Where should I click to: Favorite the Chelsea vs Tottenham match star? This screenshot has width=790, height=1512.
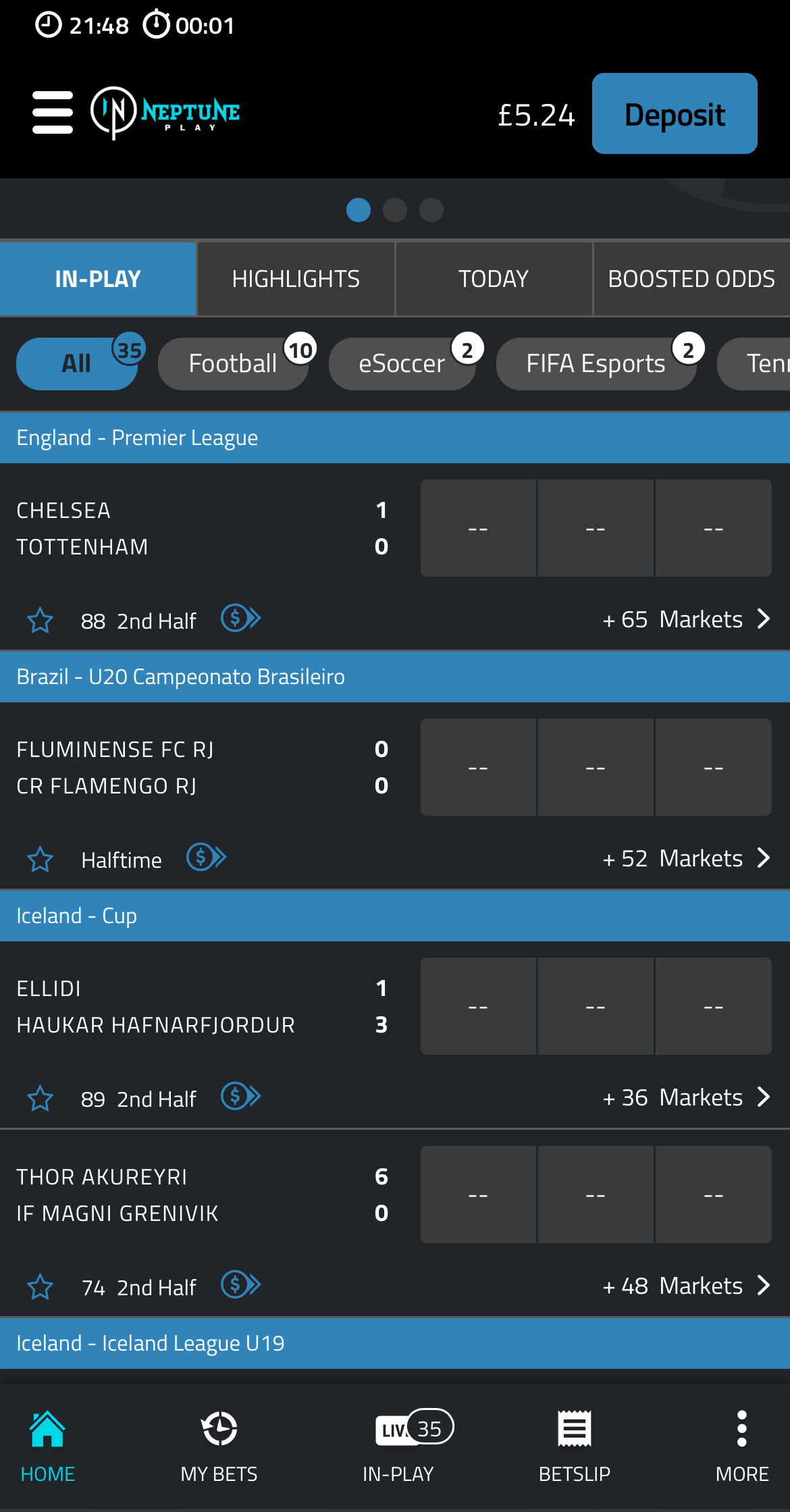pyautogui.click(x=41, y=621)
